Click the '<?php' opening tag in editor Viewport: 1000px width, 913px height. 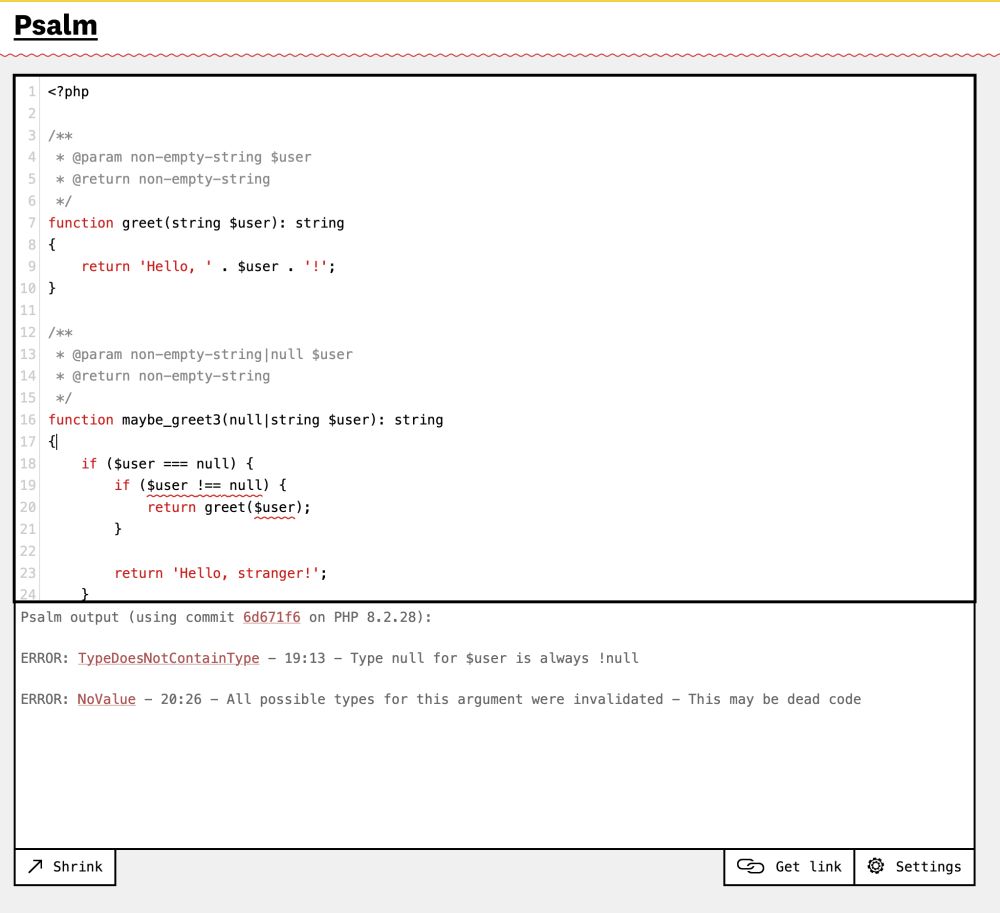click(68, 92)
